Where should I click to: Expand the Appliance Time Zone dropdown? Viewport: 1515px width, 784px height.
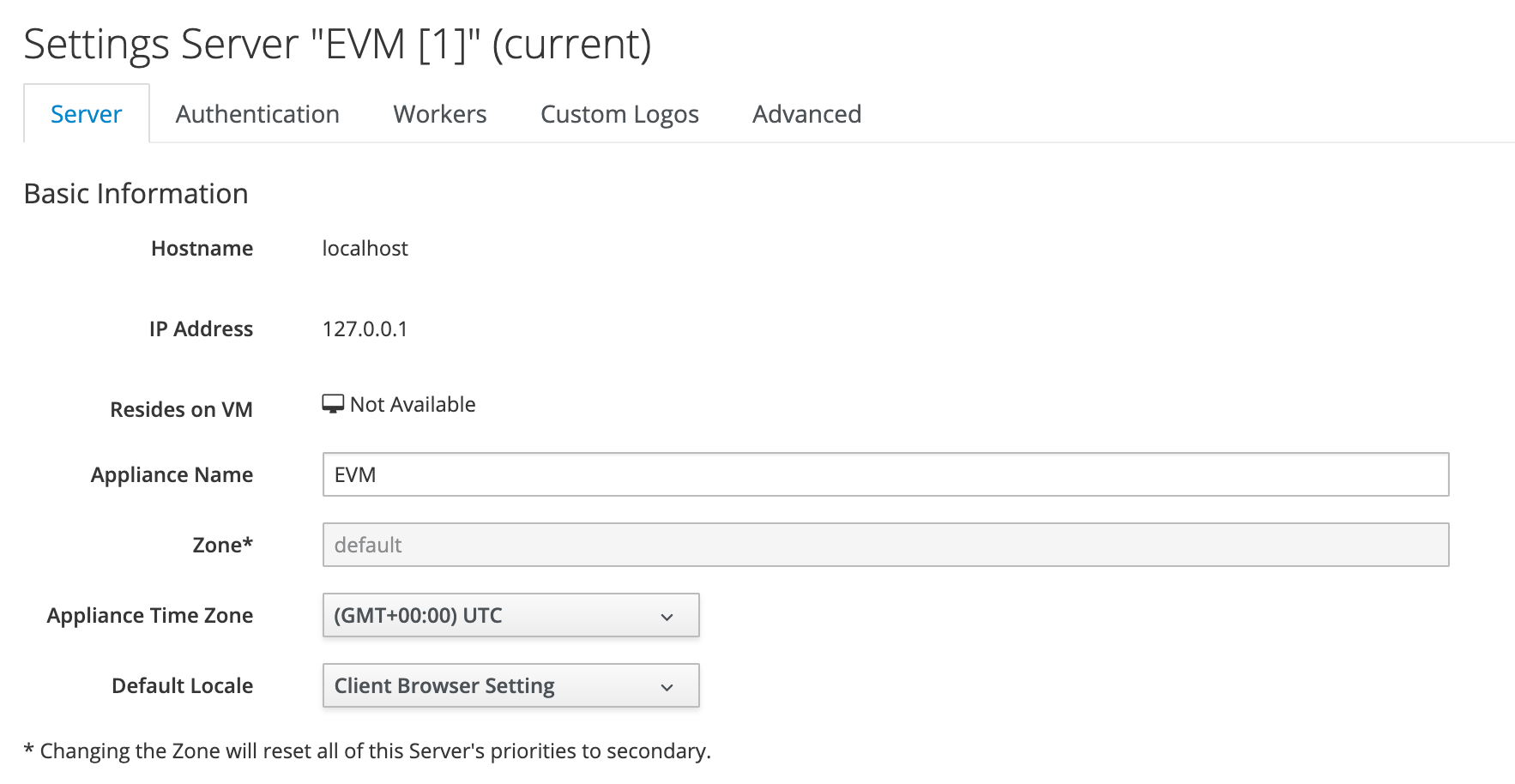click(x=510, y=616)
